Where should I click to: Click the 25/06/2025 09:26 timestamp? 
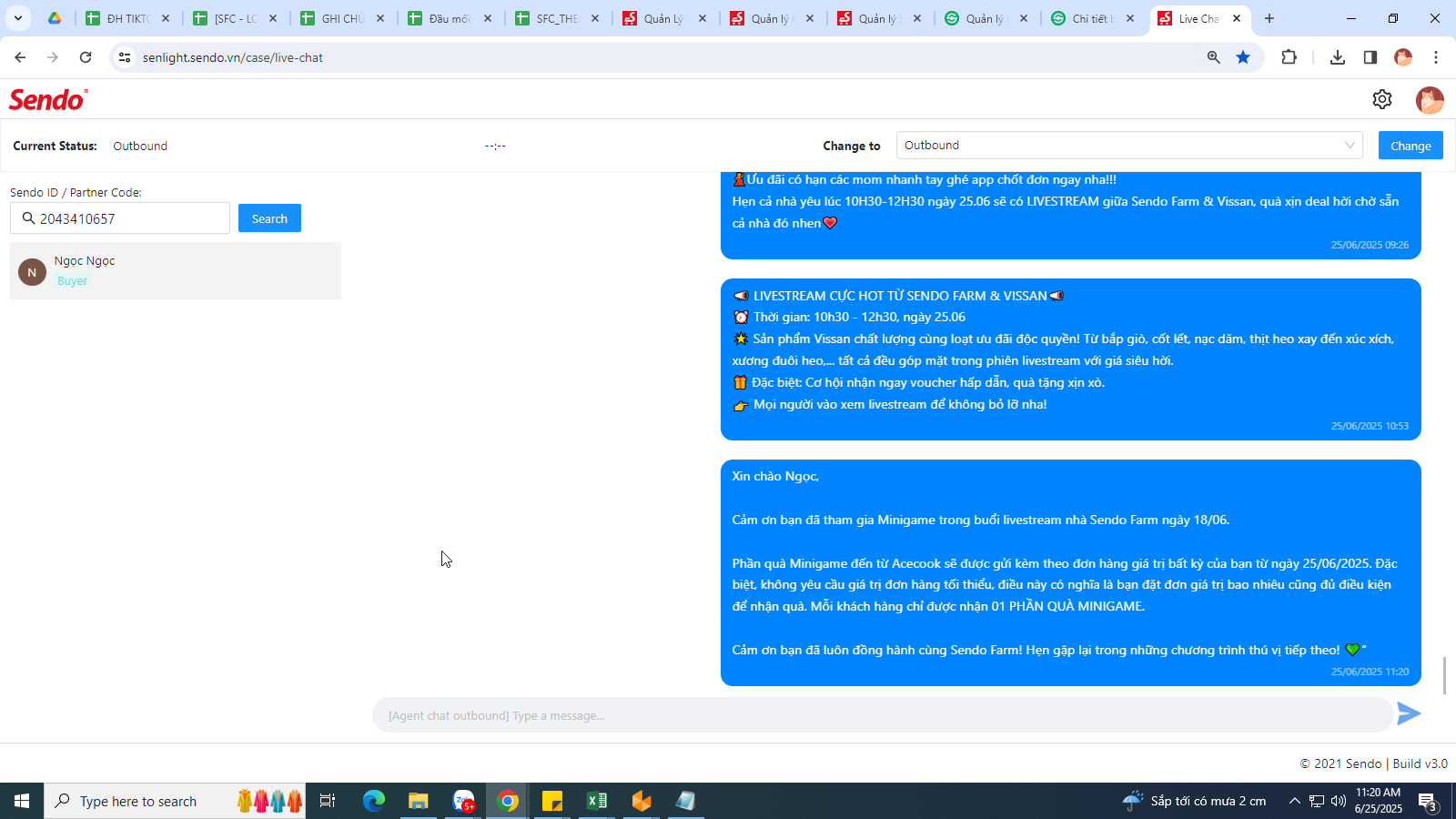click(1370, 245)
